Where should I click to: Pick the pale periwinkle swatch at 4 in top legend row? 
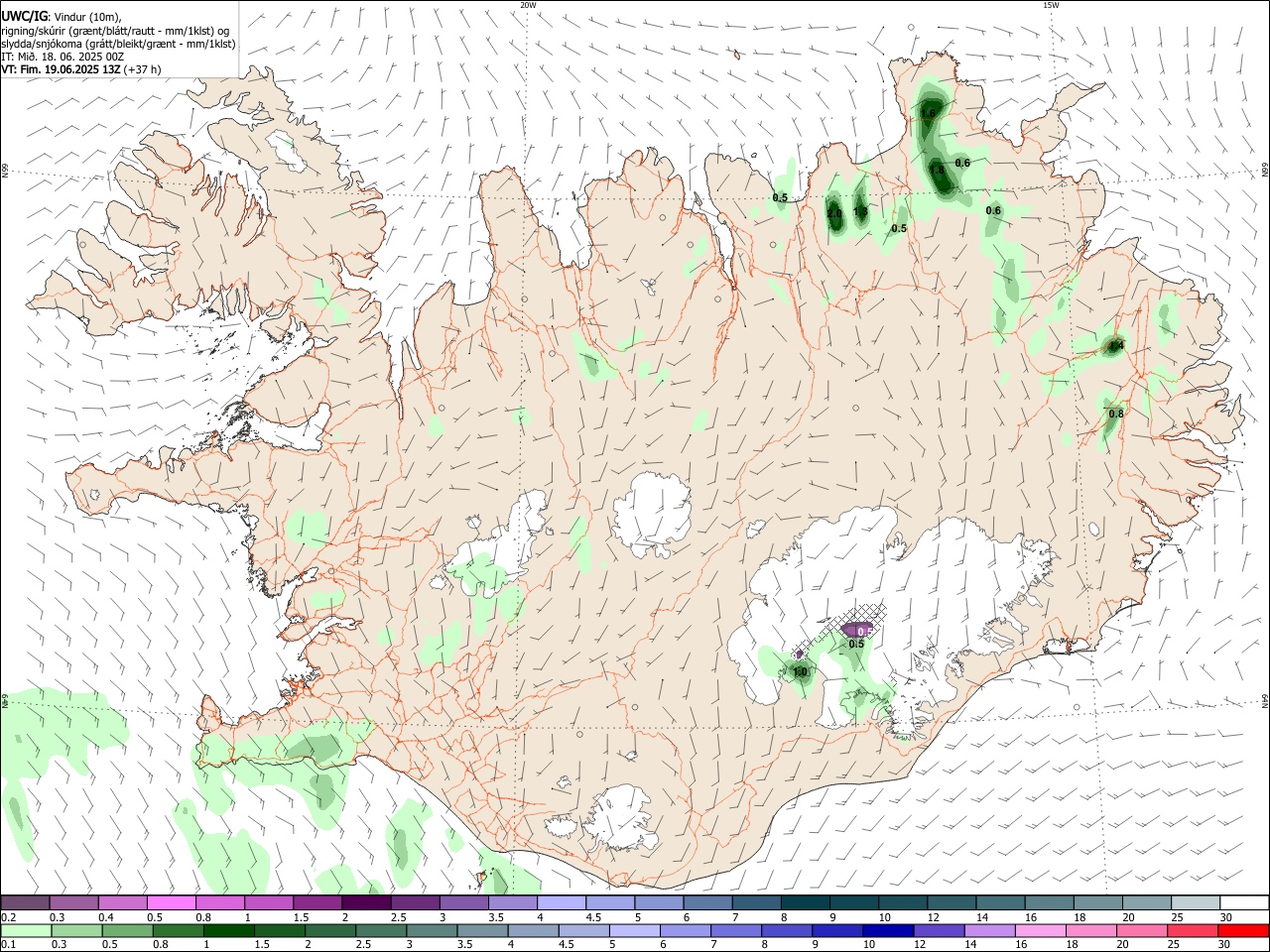pyautogui.click(x=562, y=902)
